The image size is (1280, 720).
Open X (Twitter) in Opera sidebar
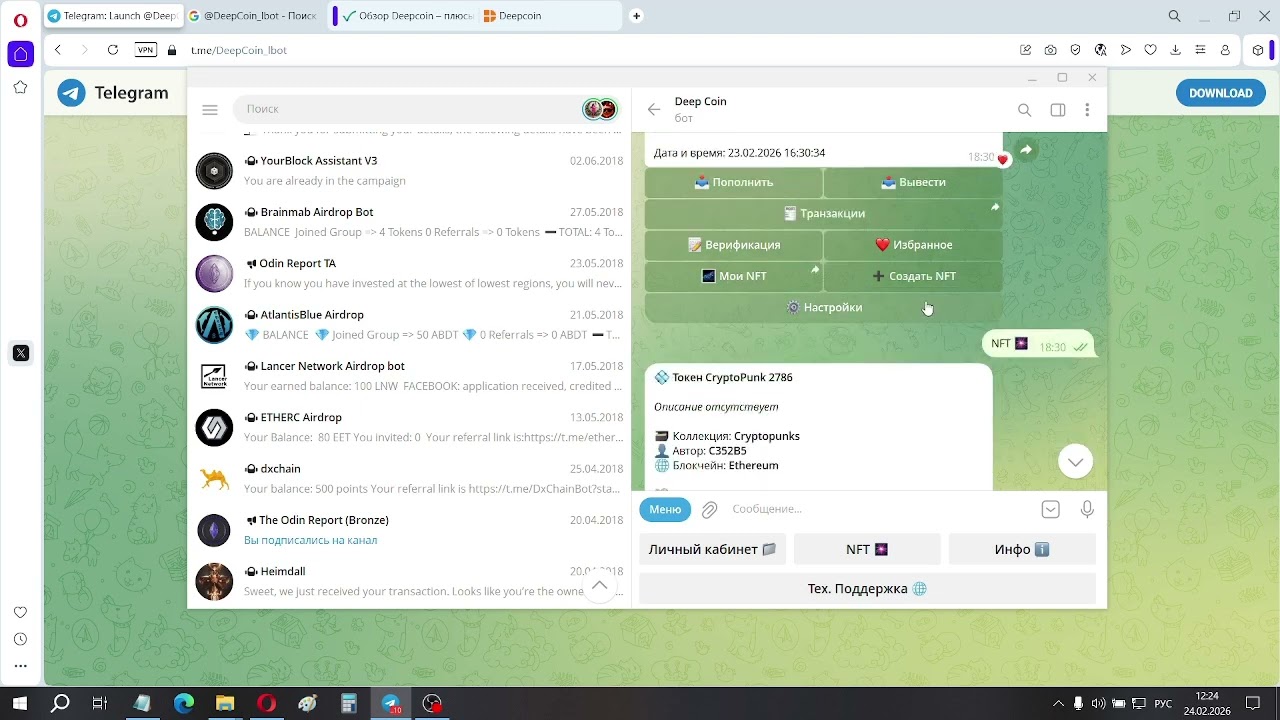tap(20, 353)
